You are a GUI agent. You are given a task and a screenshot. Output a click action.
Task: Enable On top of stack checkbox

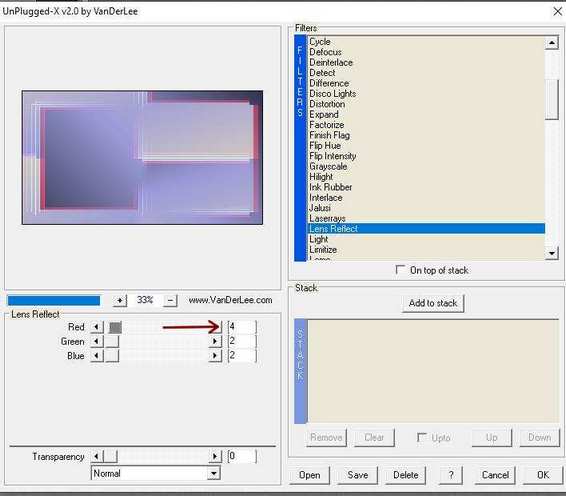[x=400, y=270]
